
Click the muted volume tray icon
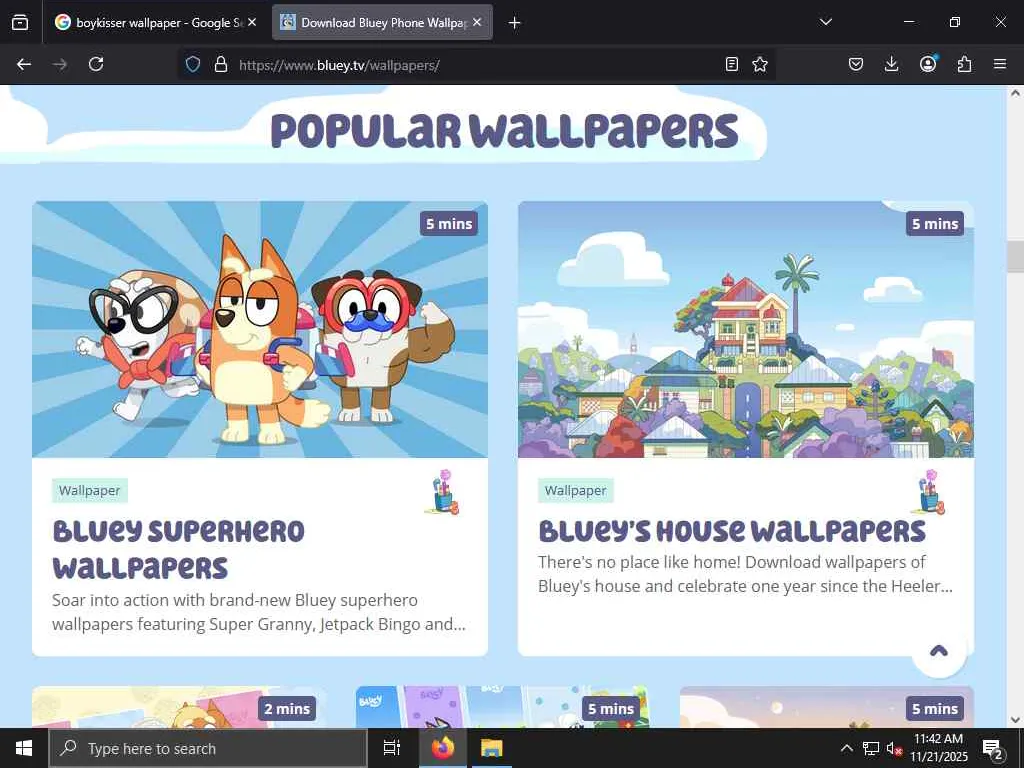(x=894, y=748)
